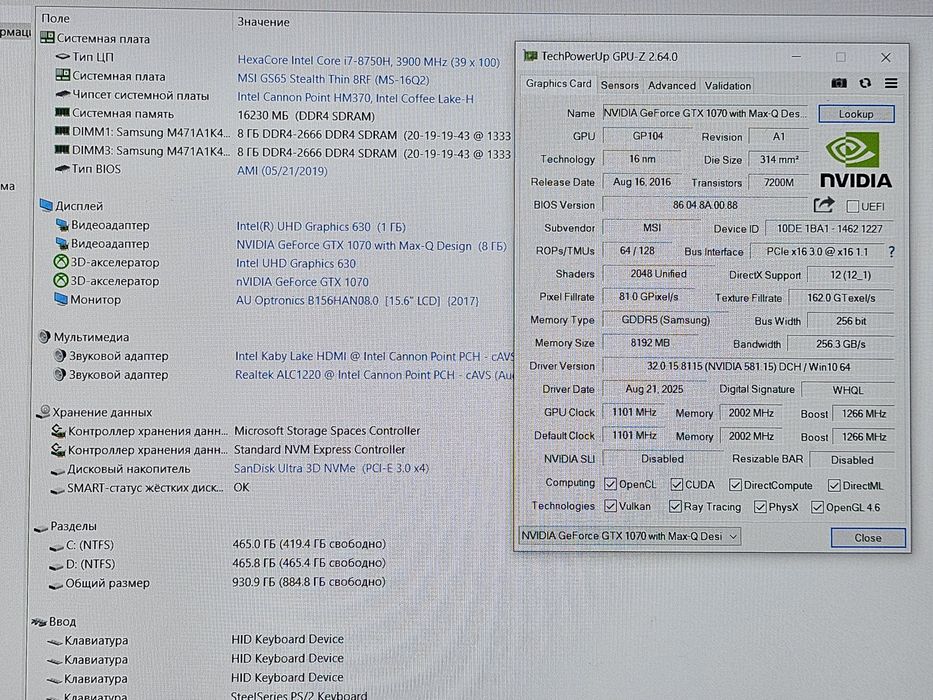
Task: Open the GPU selection dropdown at bottom
Action: pyautogui.click(x=630, y=536)
